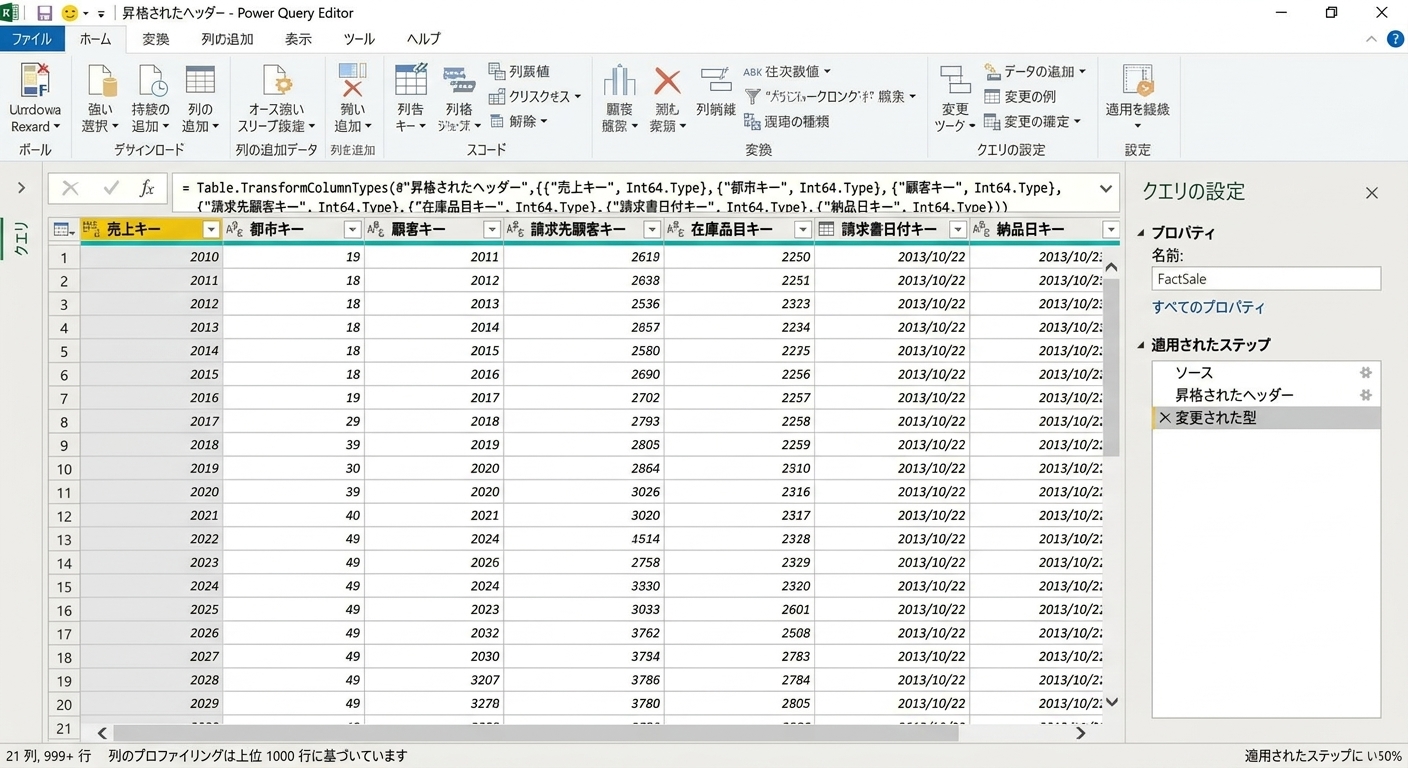Click the large red X icon in 変換 group

(667, 82)
